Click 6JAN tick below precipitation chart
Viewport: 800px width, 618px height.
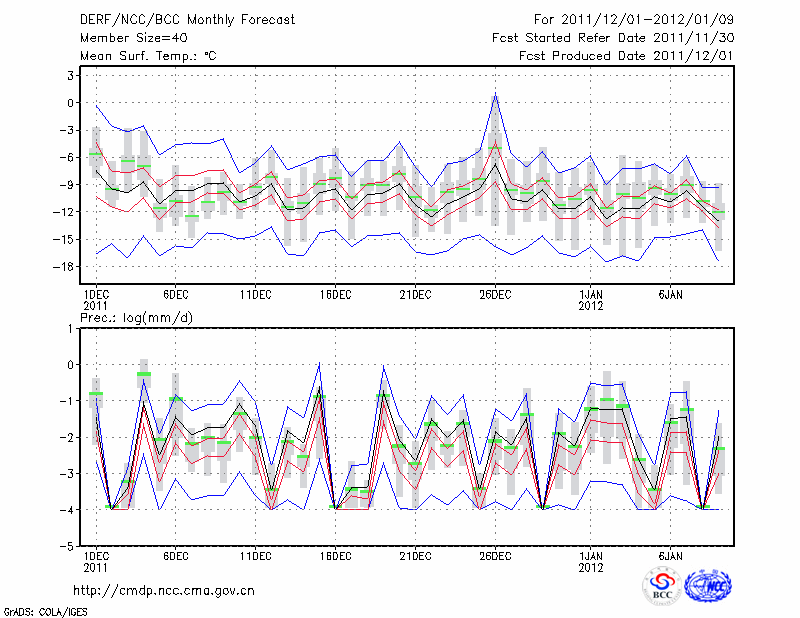670,555
